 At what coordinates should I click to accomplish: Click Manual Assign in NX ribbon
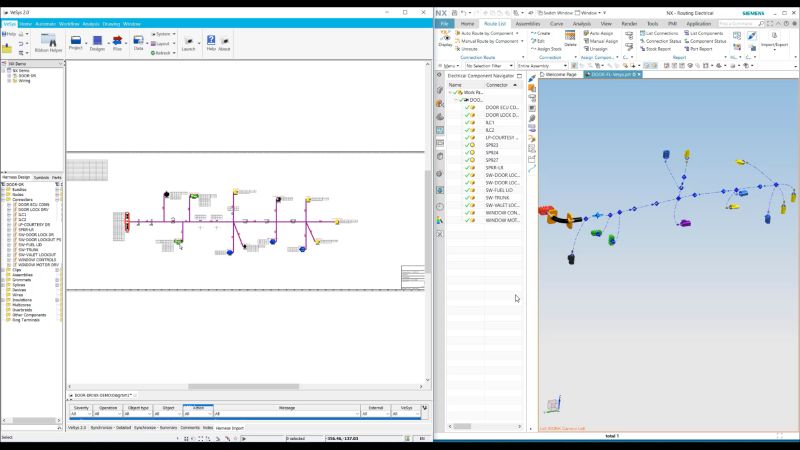pos(601,41)
